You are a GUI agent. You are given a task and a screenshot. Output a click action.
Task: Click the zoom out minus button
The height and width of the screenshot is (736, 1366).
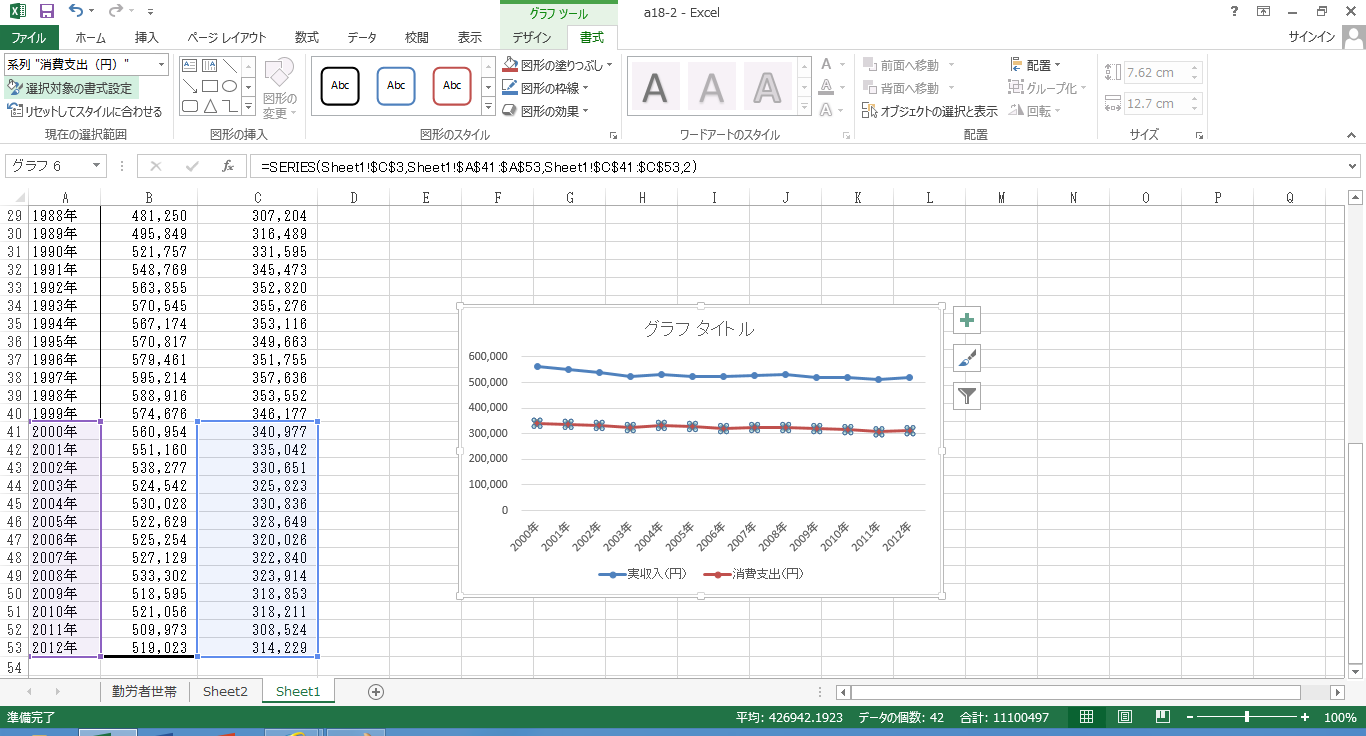click(x=1189, y=717)
